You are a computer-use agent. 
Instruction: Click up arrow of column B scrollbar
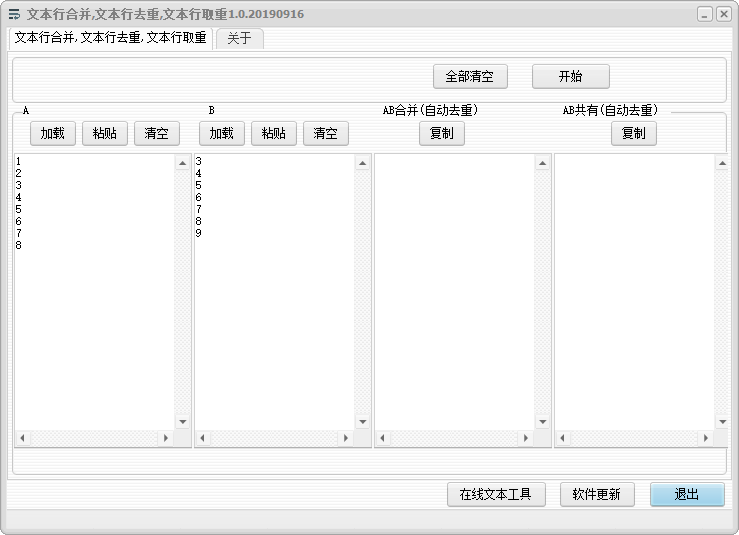[x=362, y=163]
